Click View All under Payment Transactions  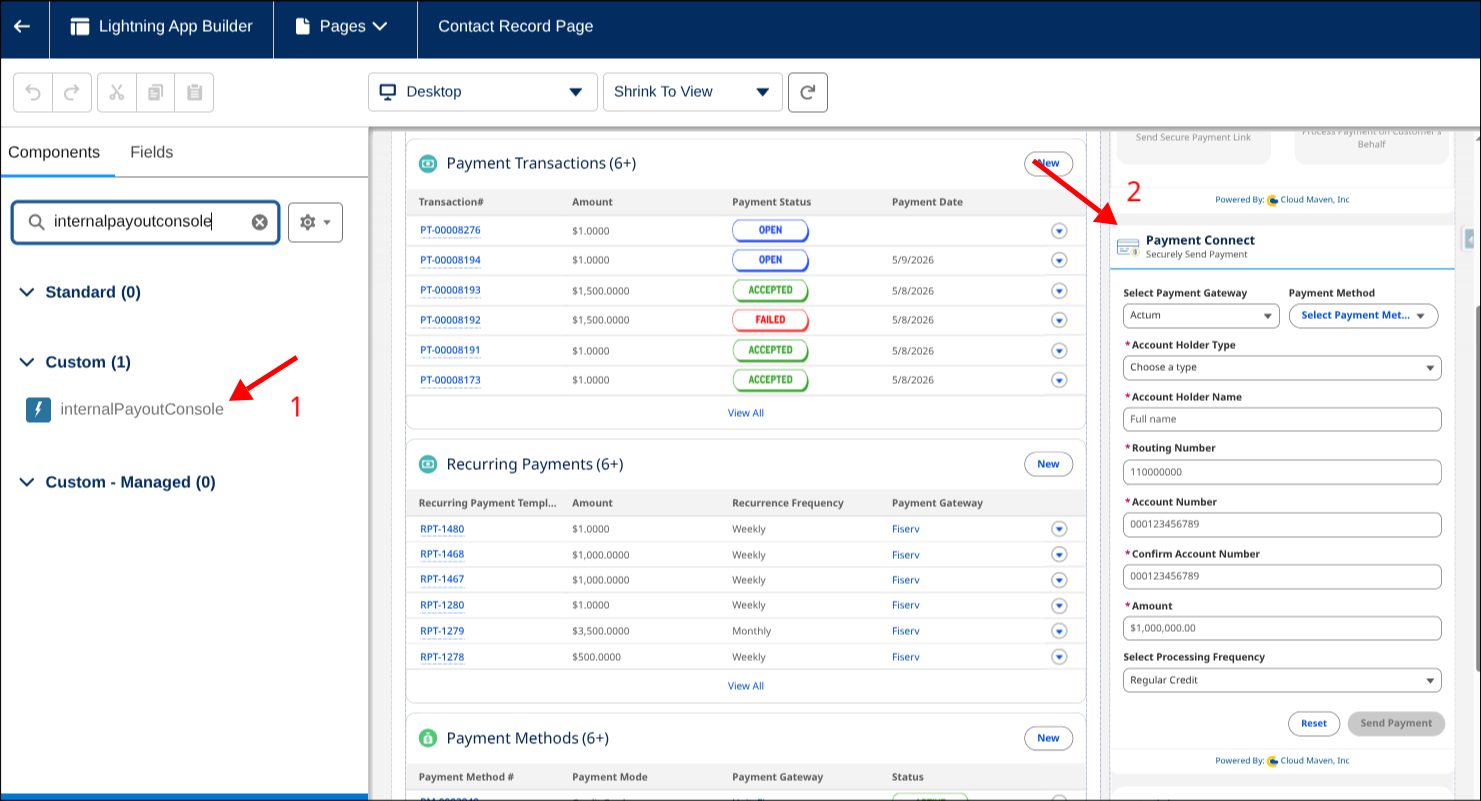[746, 413]
